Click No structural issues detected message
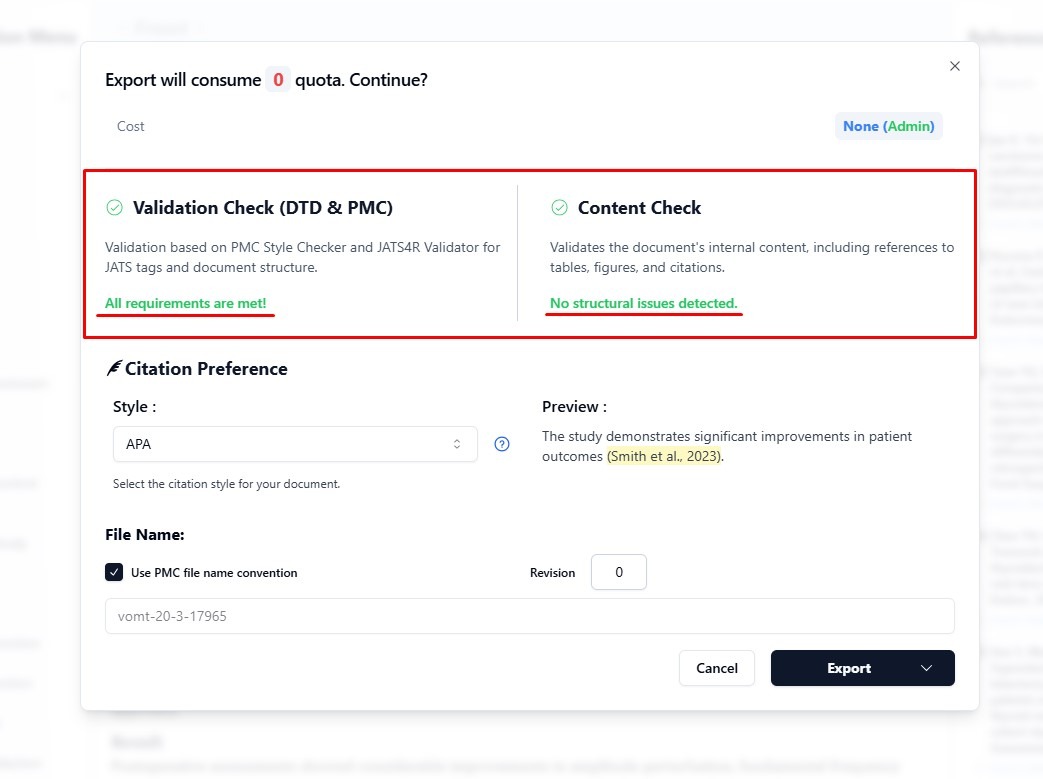The width and height of the screenshot is (1043, 779). point(643,303)
